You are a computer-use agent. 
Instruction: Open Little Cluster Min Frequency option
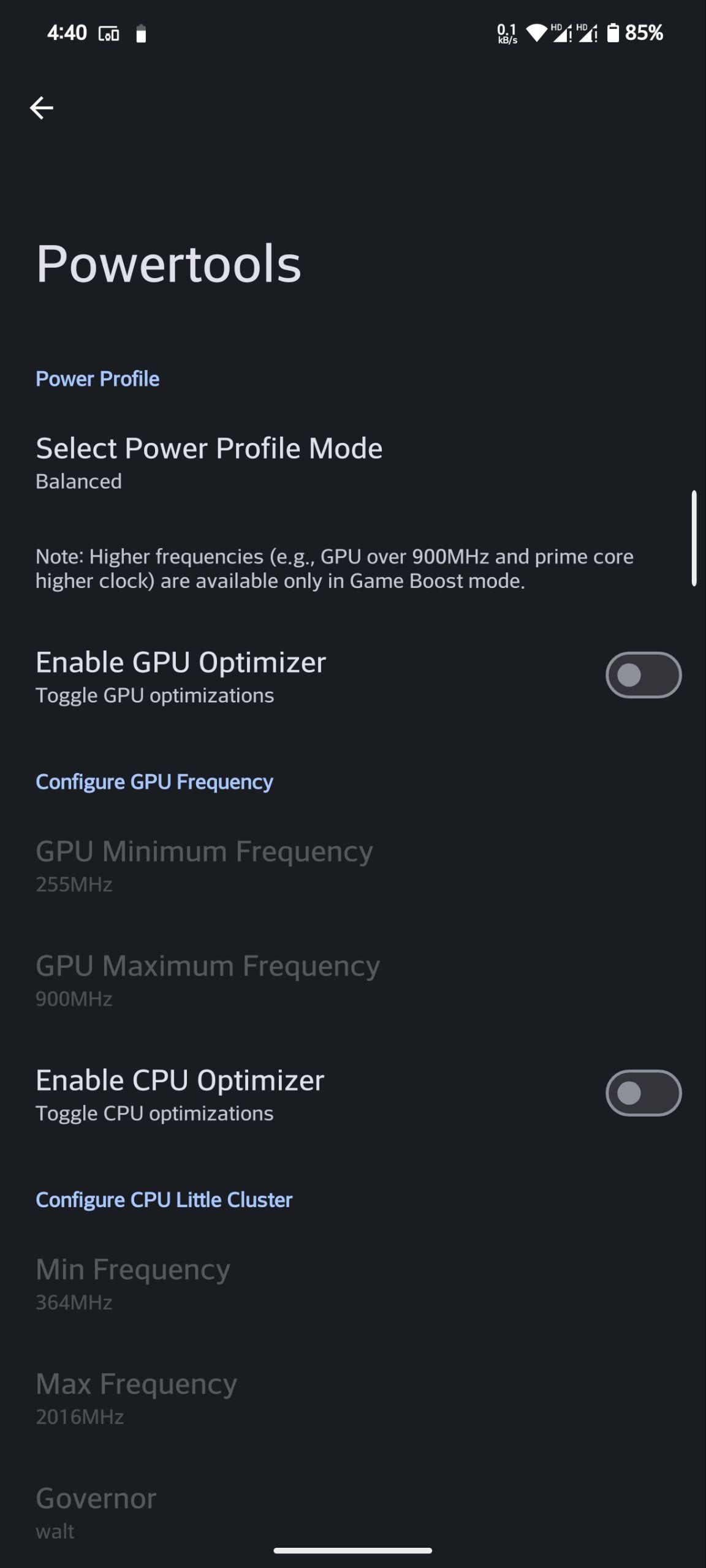[x=353, y=1283]
